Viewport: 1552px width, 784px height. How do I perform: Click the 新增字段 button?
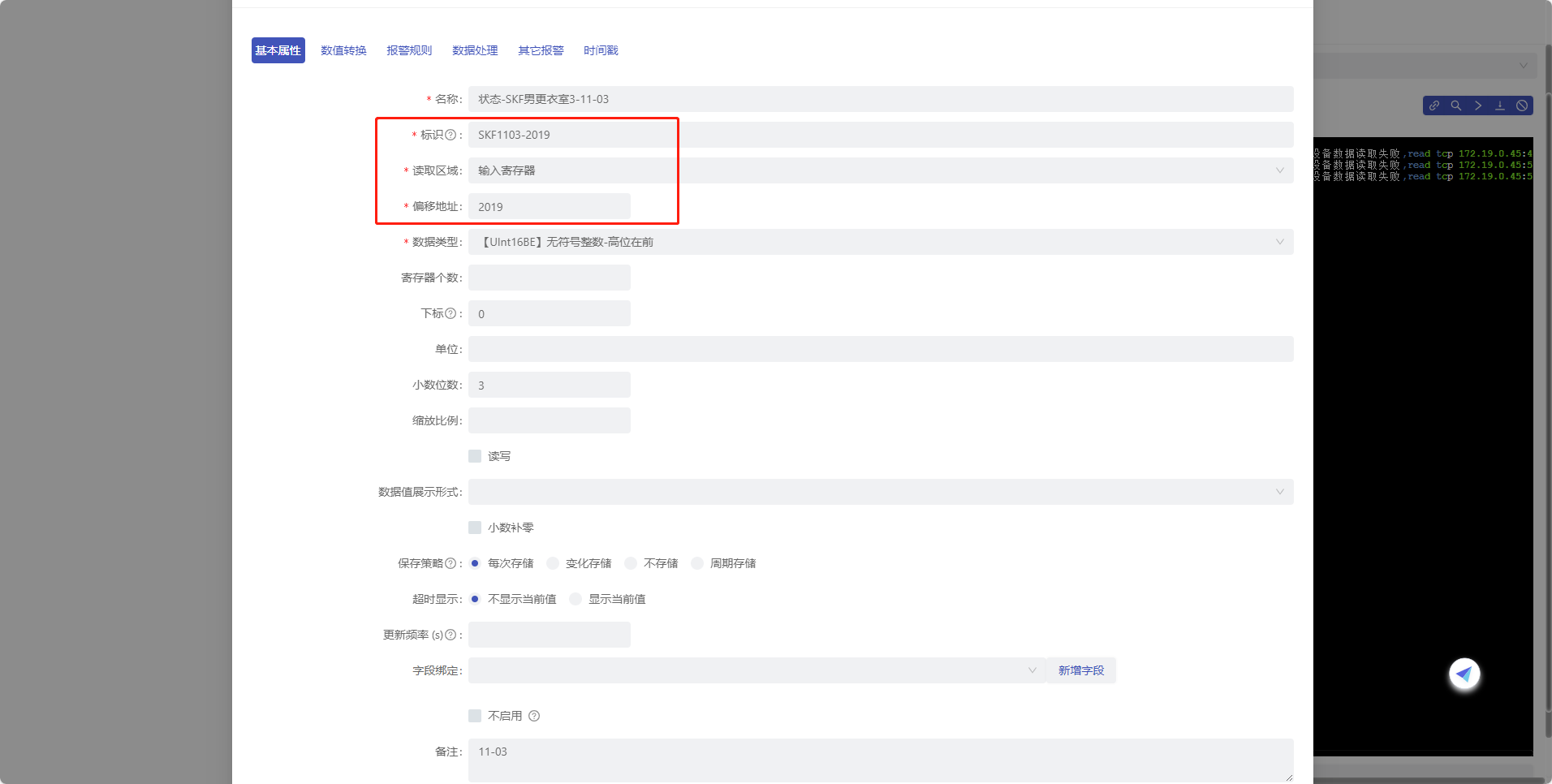tap(1081, 670)
